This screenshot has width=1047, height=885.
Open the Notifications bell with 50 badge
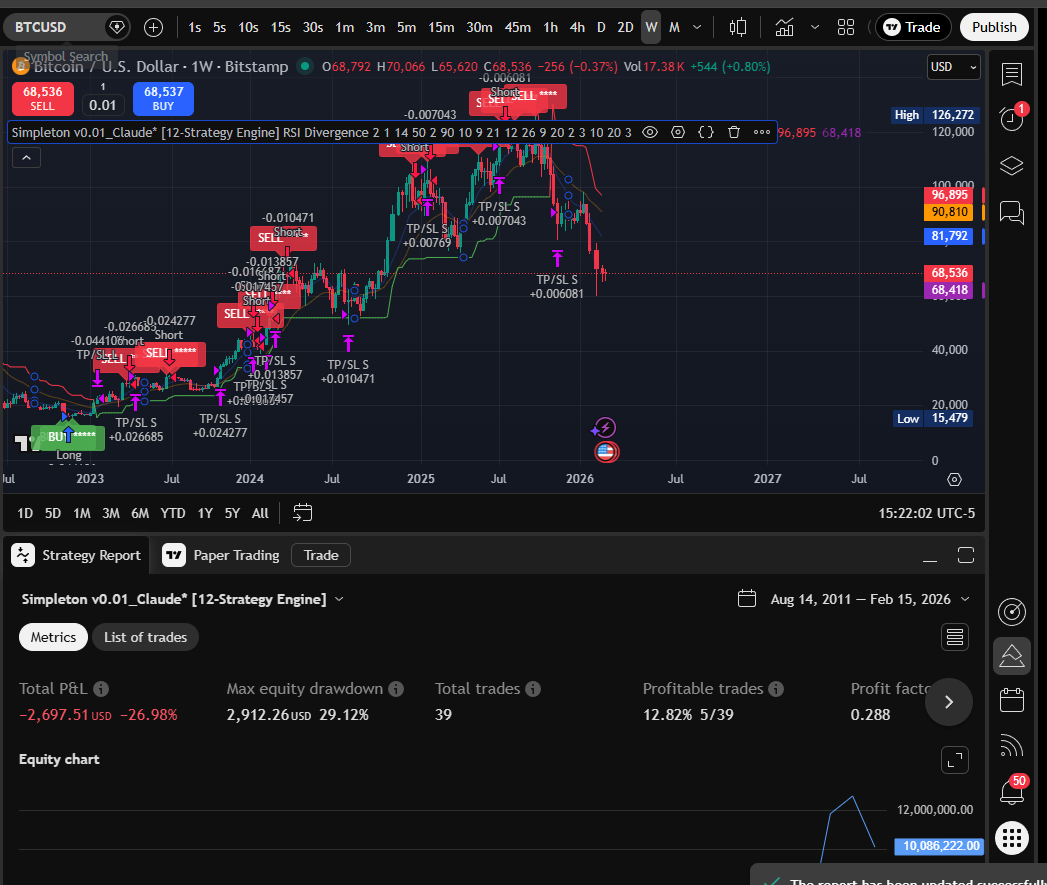(x=1010, y=788)
